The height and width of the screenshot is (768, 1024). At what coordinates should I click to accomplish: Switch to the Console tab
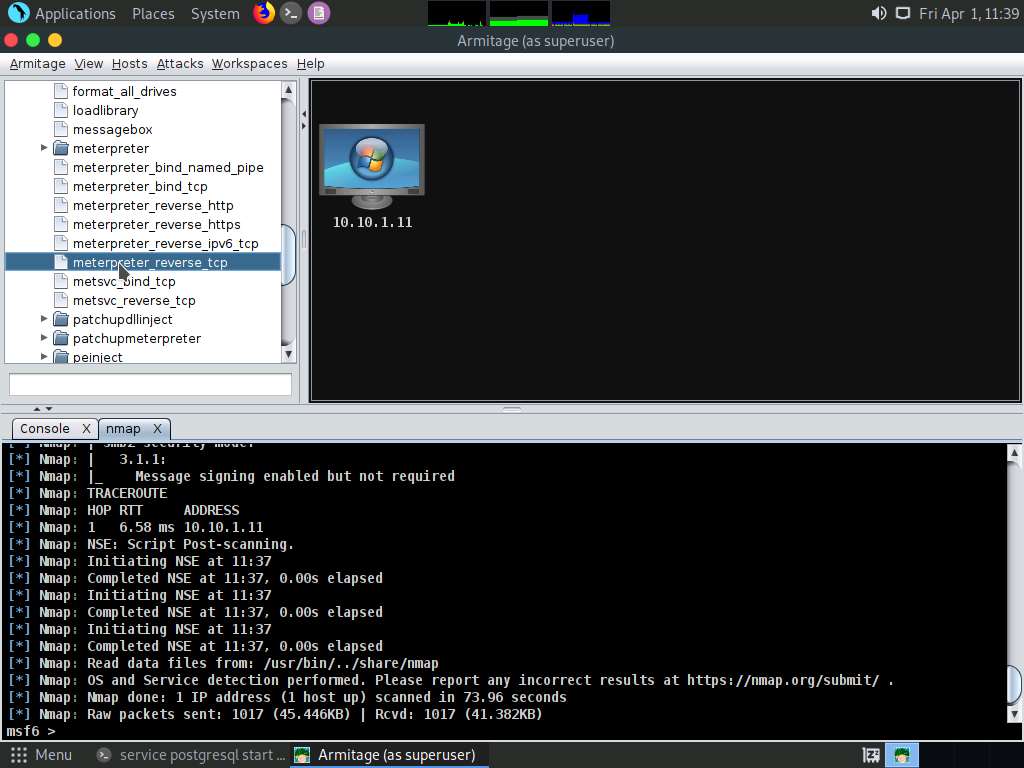(45, 428)
